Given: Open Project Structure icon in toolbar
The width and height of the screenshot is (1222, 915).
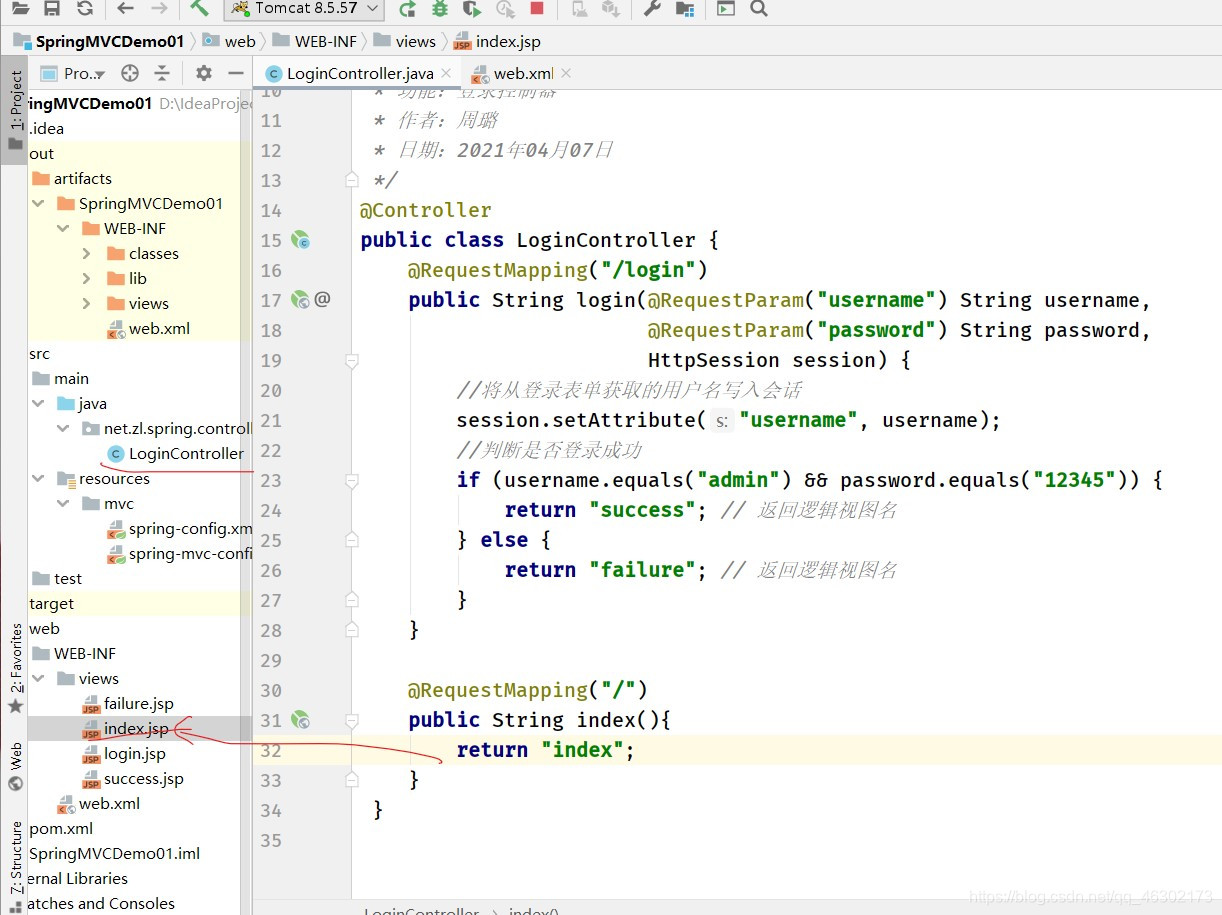Looking at the screenshot, I should [685, 9].
